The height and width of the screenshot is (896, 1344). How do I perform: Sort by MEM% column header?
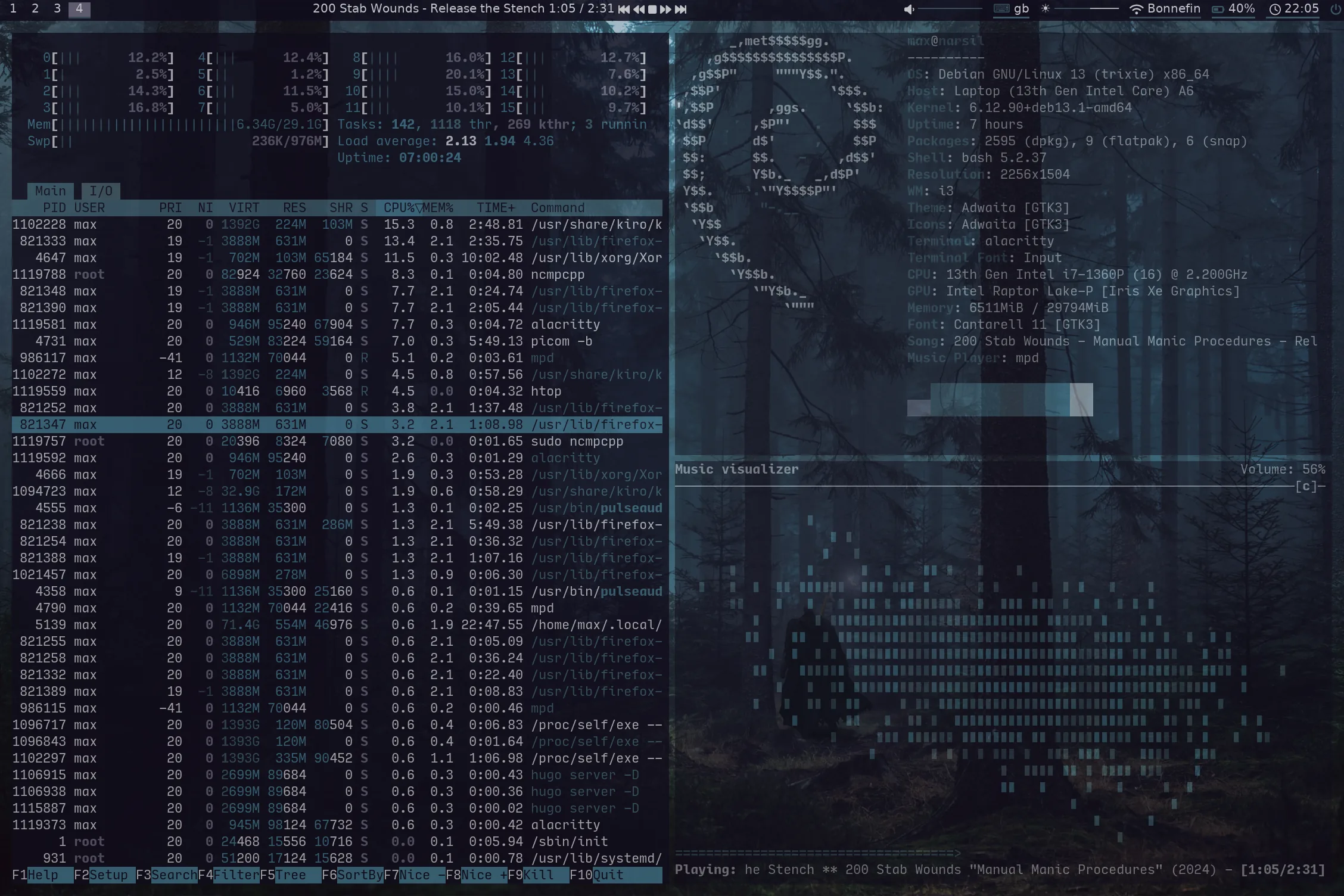coord(438,208)
